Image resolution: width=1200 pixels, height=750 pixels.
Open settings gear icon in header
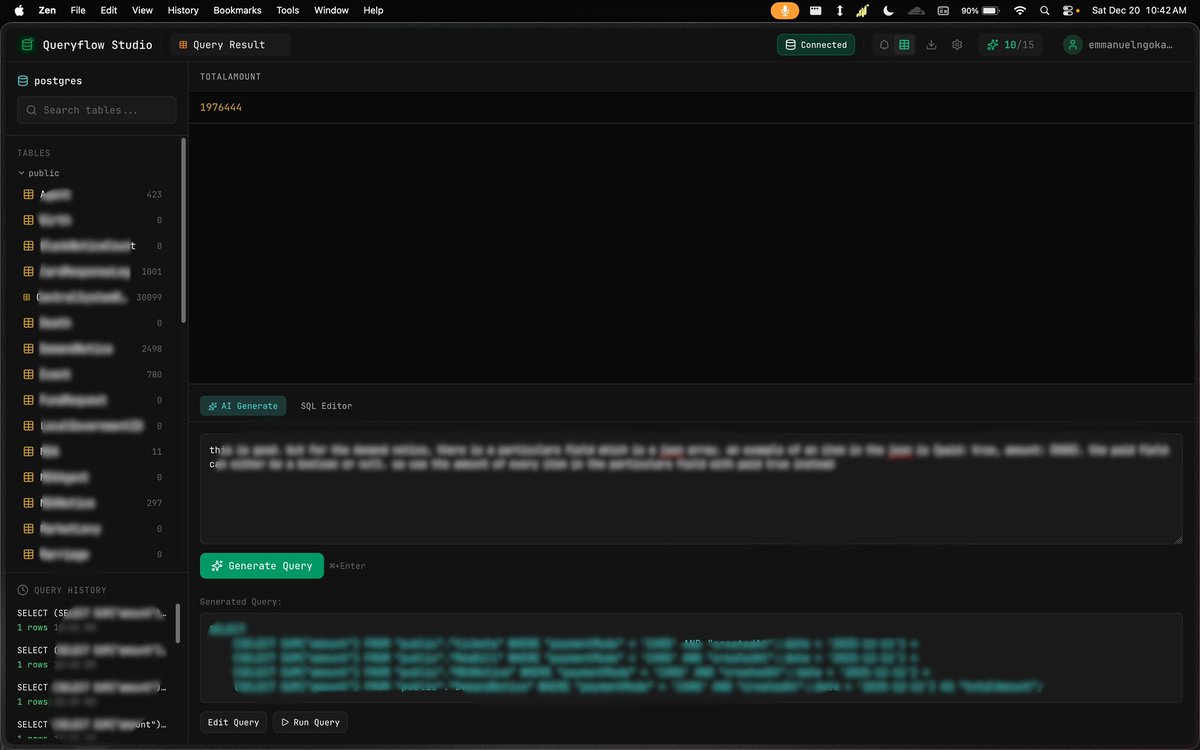pyautogui.click(x=957, y=45)
